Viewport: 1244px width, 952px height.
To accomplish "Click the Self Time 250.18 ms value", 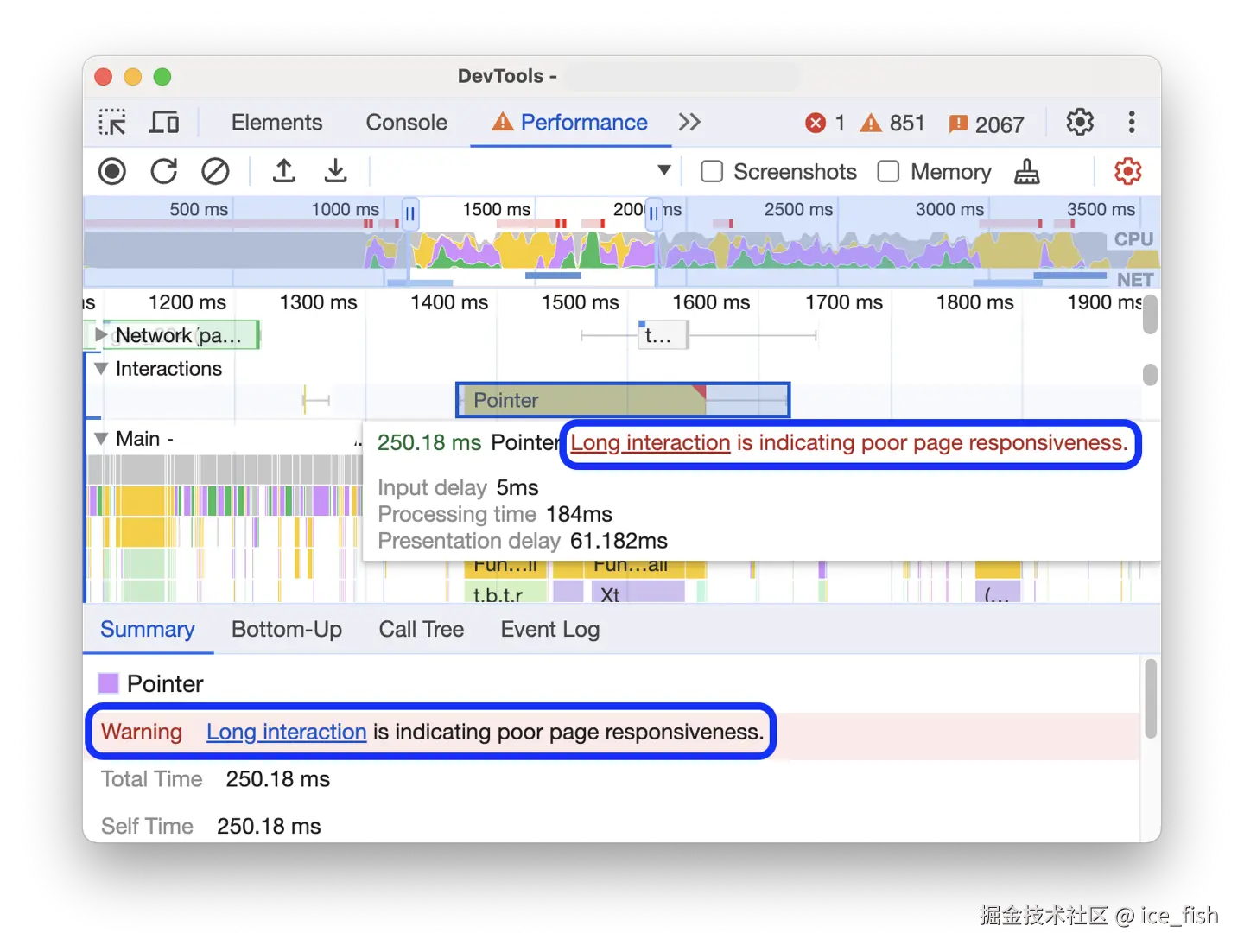I will click(269, 827).
